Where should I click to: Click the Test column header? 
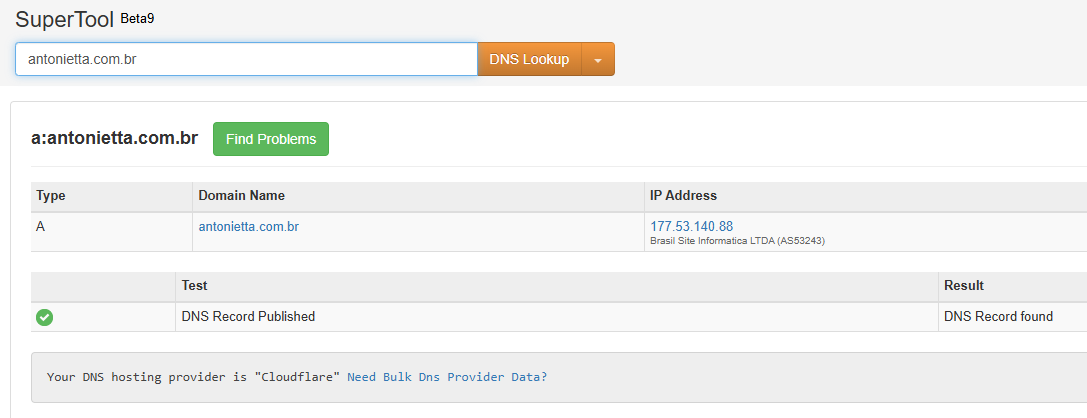195,286
